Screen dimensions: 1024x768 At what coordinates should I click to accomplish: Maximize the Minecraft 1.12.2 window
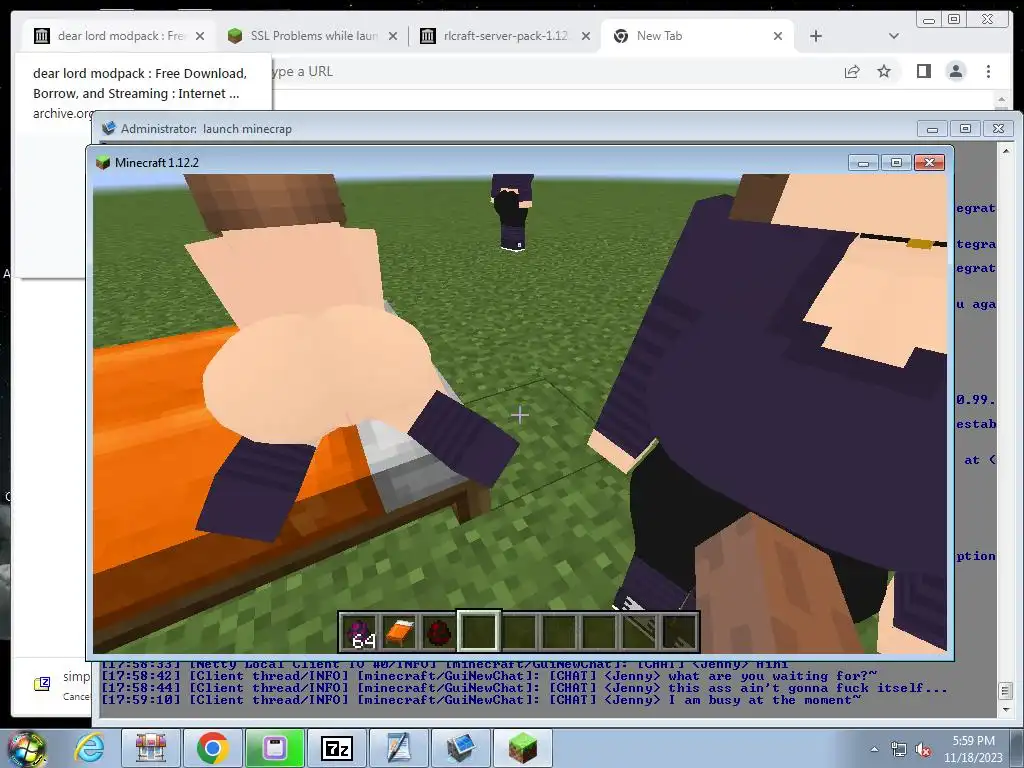point(896,163)
